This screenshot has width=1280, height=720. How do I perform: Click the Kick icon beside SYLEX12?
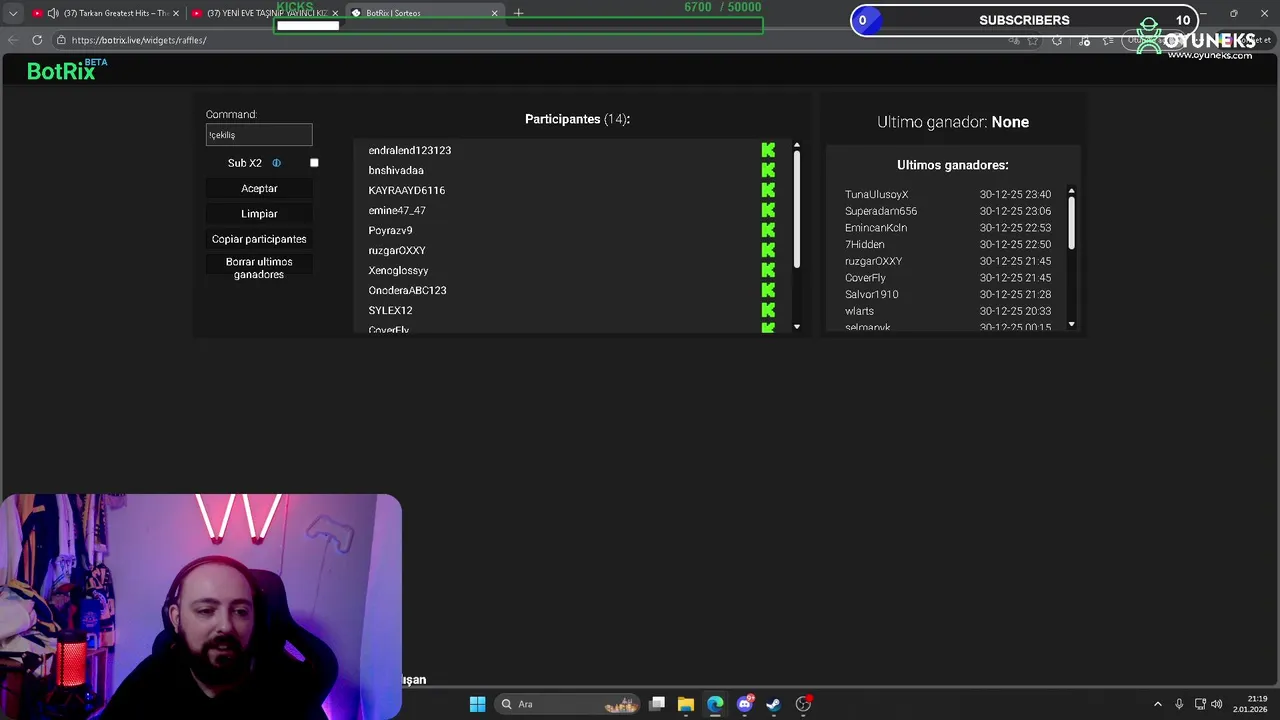pyautogui.click(x=768, y=310)
